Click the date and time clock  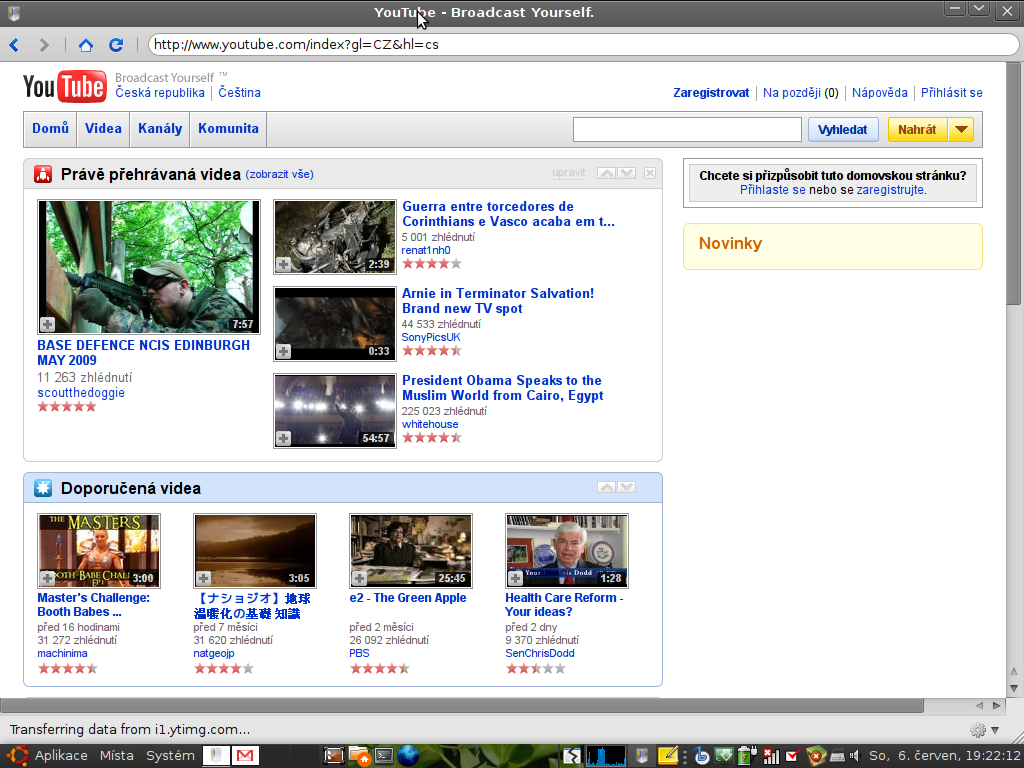coord(945,756)
